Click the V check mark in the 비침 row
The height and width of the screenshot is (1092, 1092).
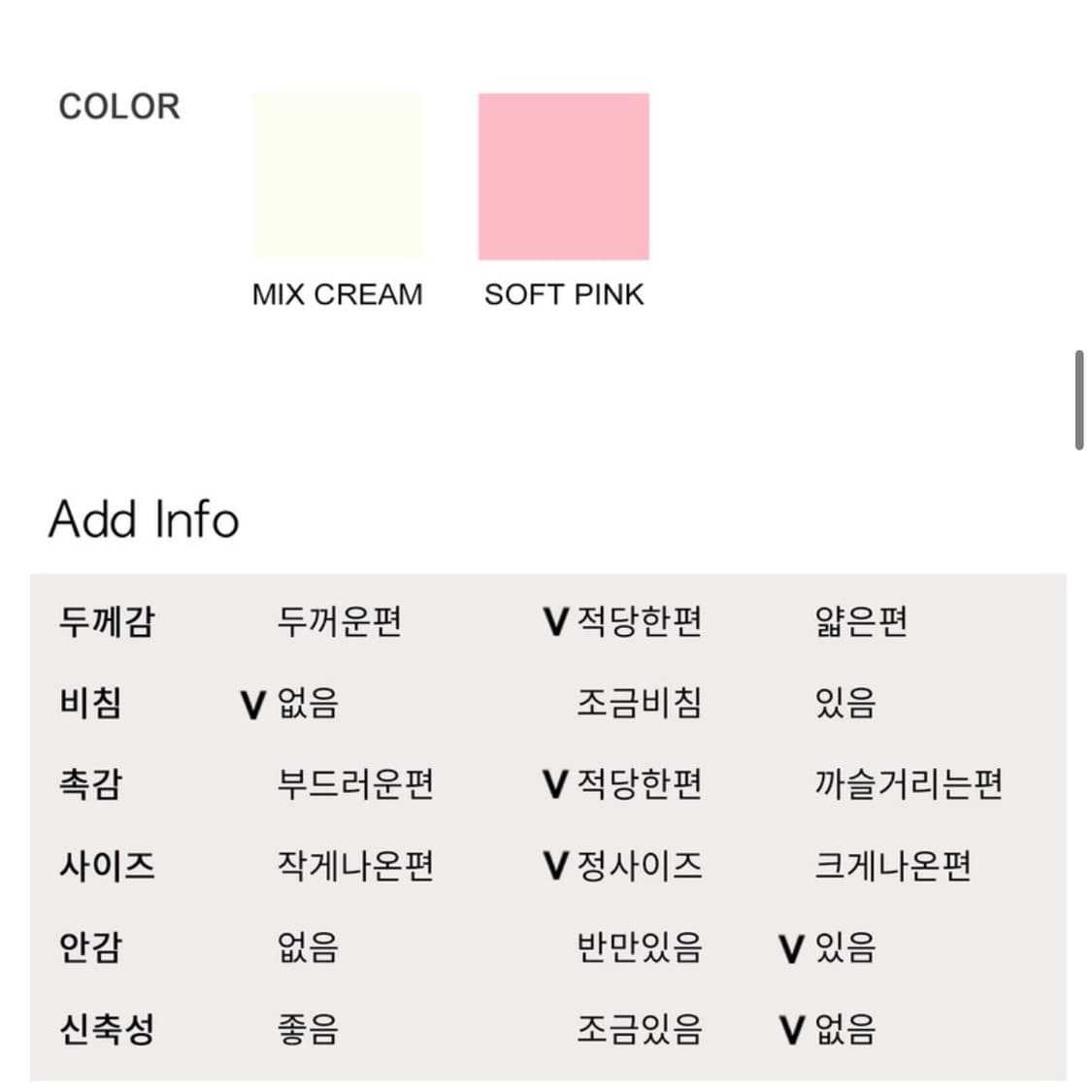coord(252,704)
